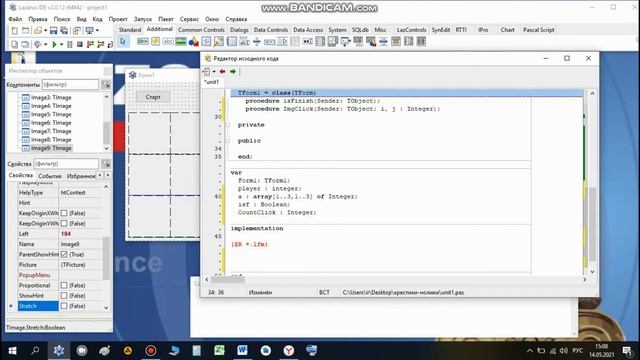
Task: Click the Step Over debug icon
Action: [100, 44]
